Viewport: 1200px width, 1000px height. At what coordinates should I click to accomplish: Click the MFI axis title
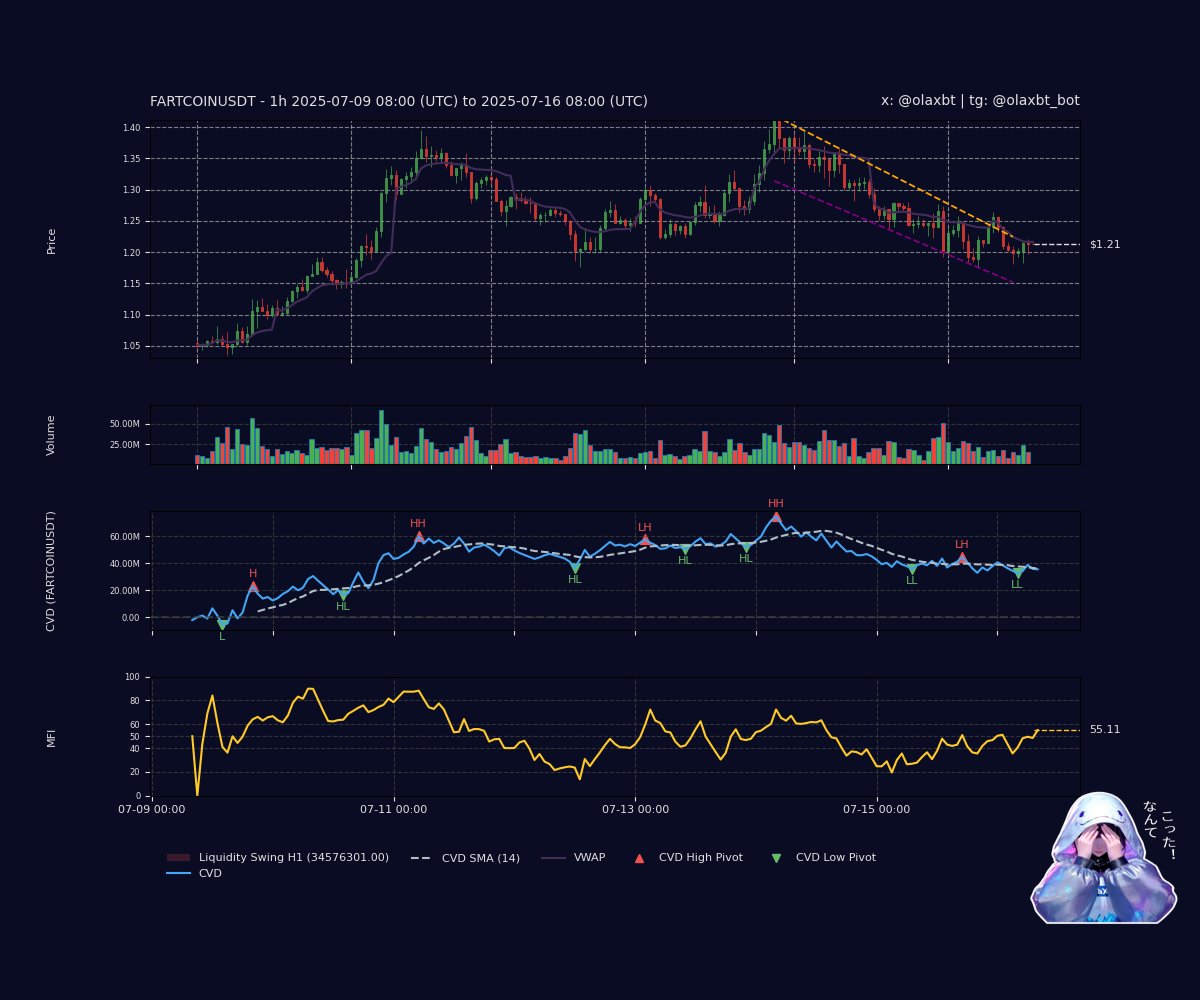click(x=51, y=737)
